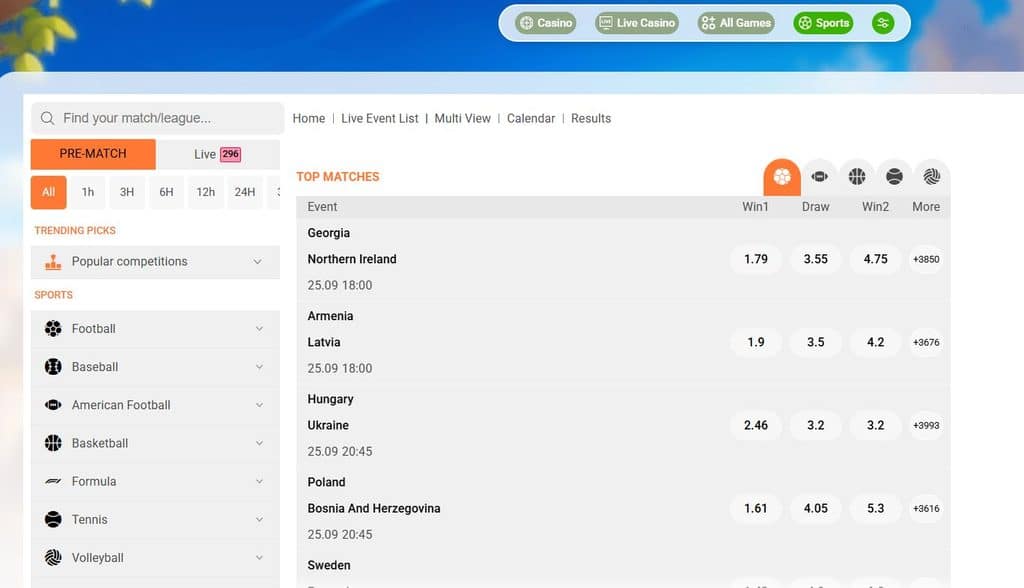Click the Volleyball icon in sidebar

(53, 558)
